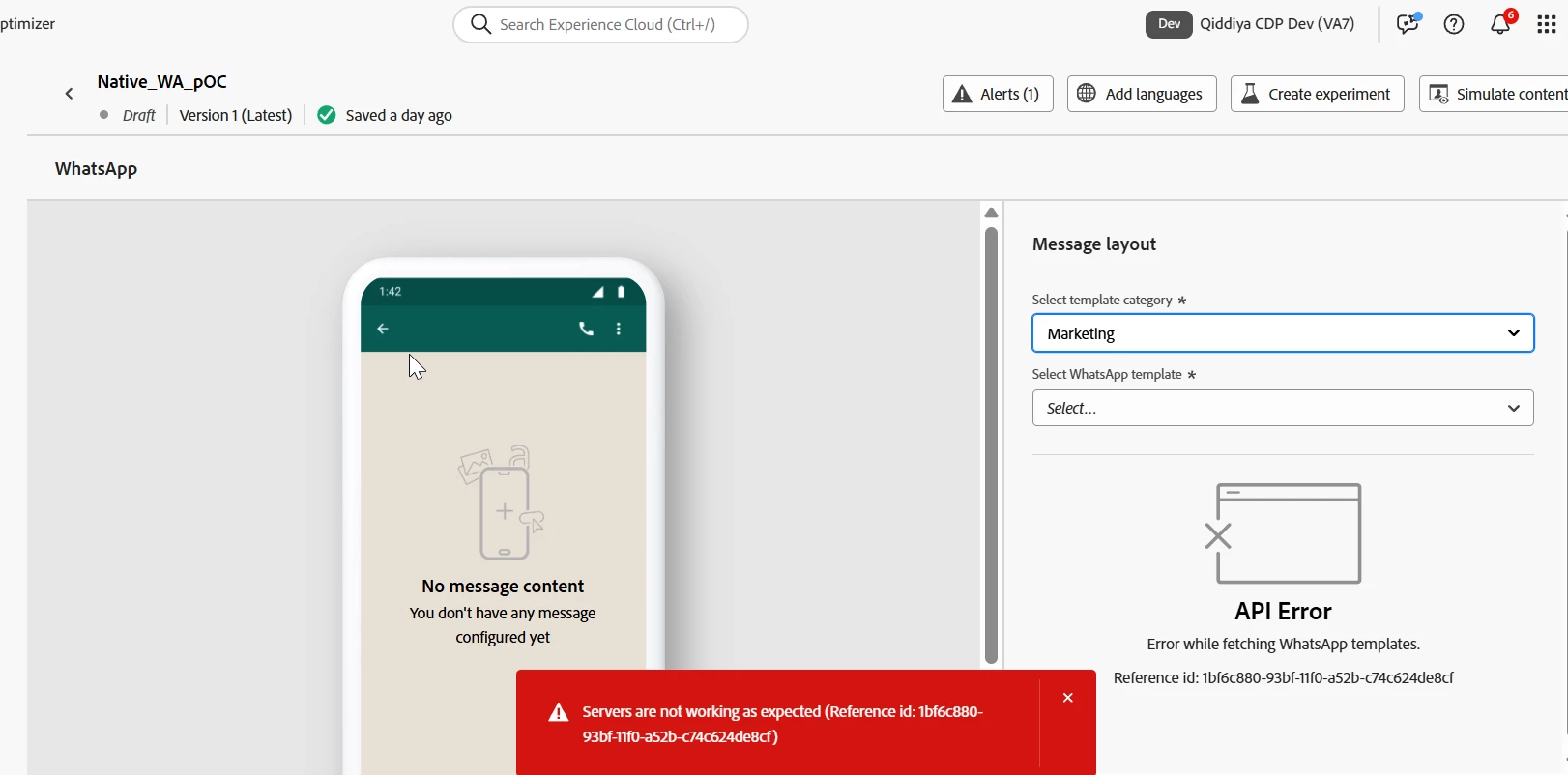Viewport: 1568px width, 775px height.
Task: Click the Alerts (1) button
Action: tap(998, 94)
